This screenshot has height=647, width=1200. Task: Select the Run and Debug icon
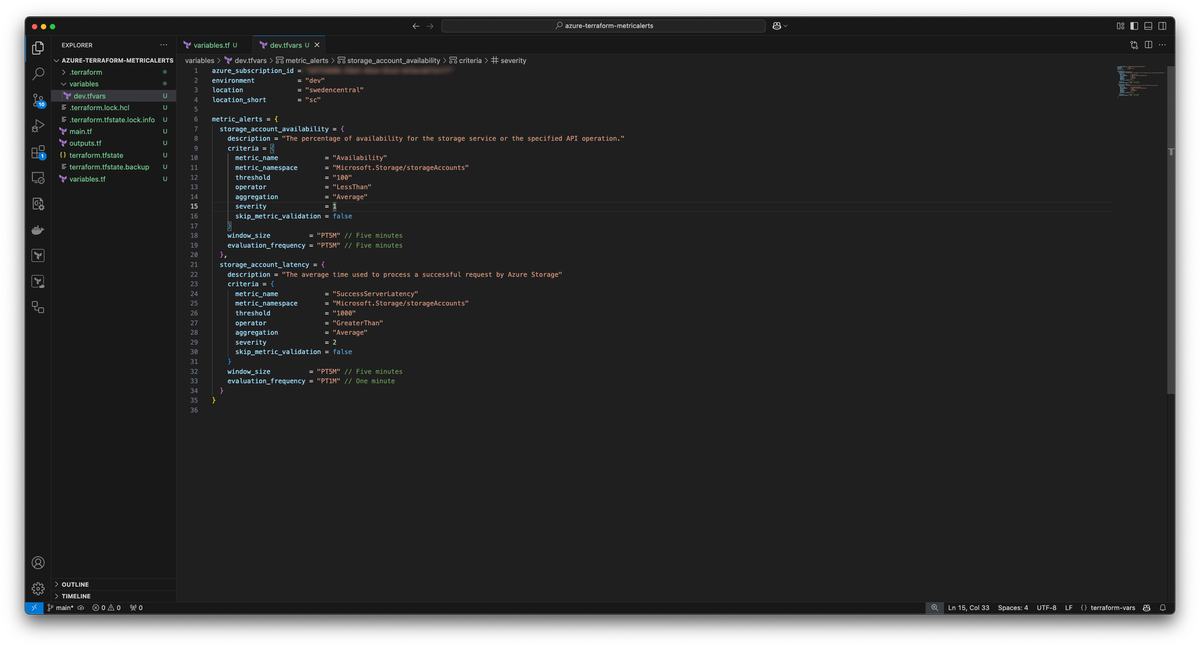click(38, 126)
